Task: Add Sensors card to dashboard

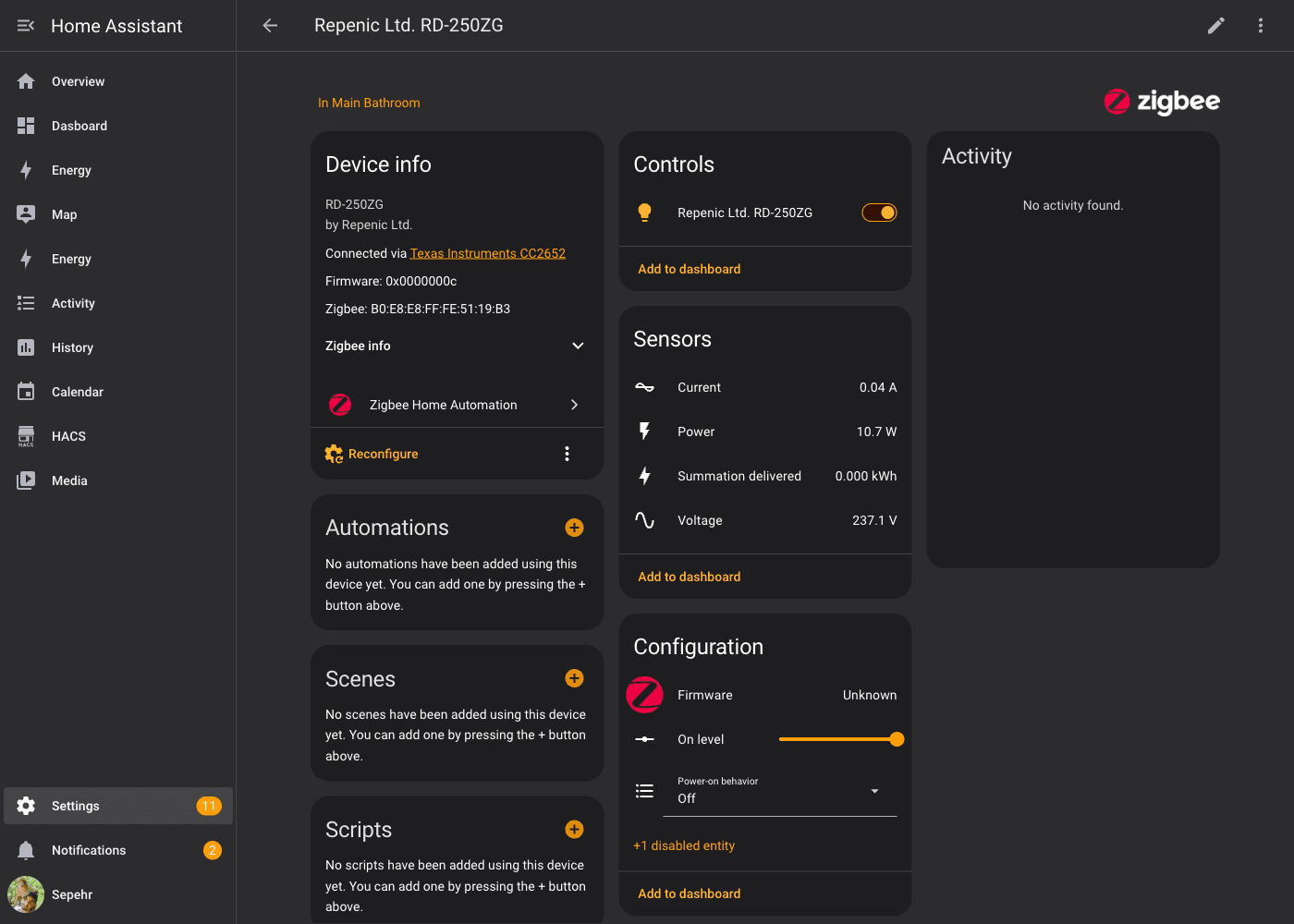Action: [690, 577]
